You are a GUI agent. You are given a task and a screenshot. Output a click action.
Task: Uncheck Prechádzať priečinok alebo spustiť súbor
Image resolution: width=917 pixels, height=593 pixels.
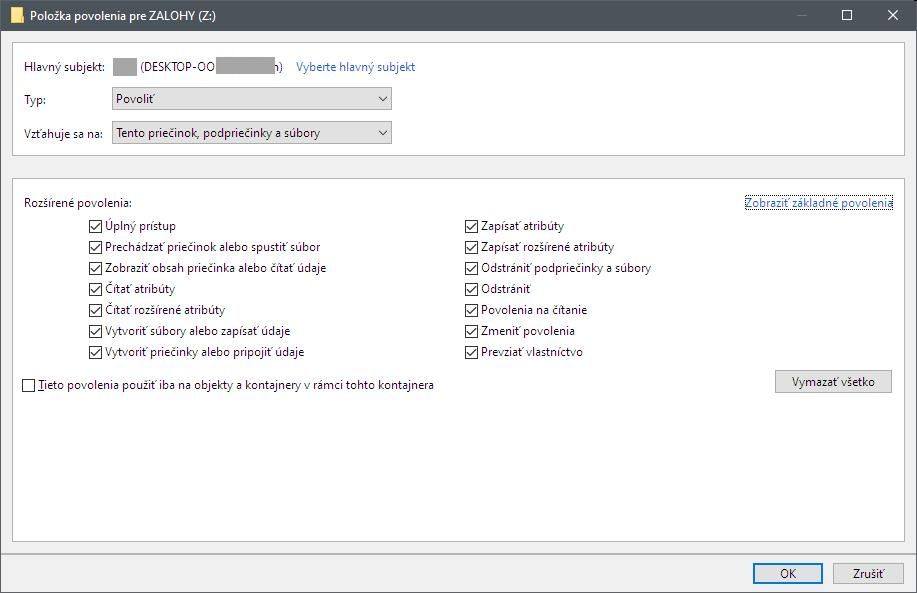click(95, 247)
